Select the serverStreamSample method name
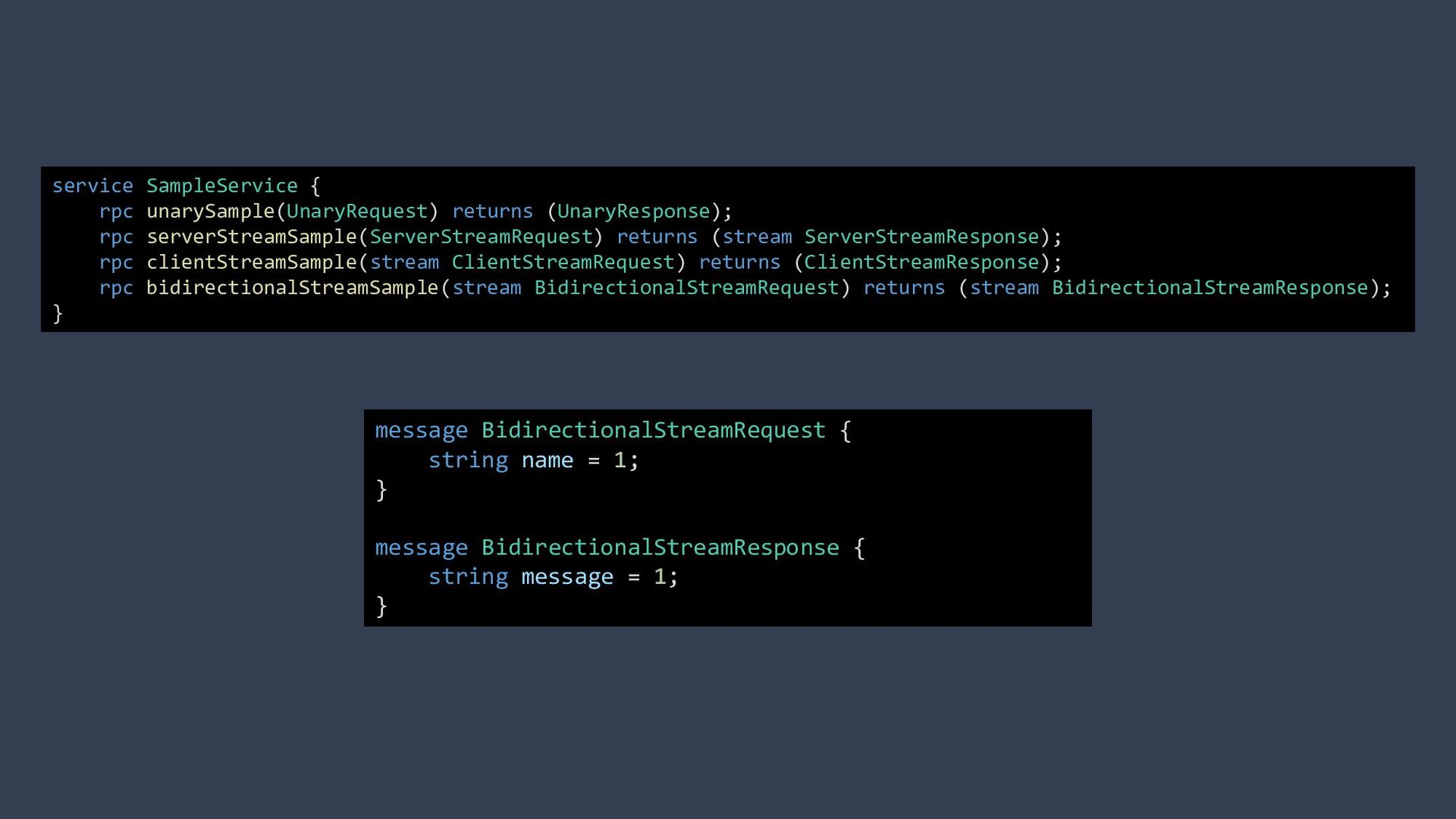The image size is (1456, 819). pyautogui.click(x=251, y=237)
